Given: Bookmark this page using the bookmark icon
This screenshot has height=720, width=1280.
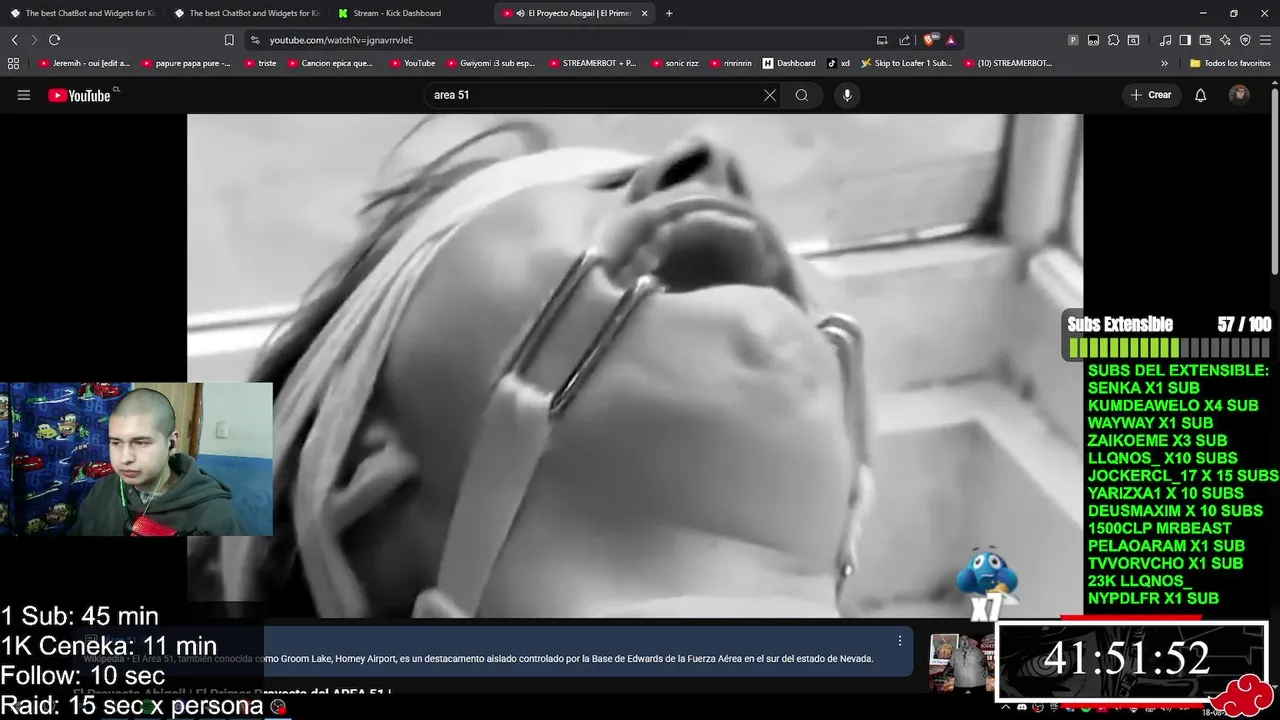Looking at the screenshot, I should (229, 40).
